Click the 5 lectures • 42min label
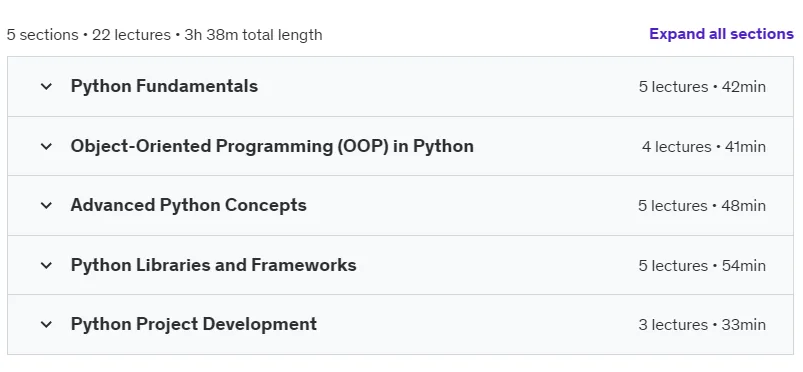 (702, 87)
